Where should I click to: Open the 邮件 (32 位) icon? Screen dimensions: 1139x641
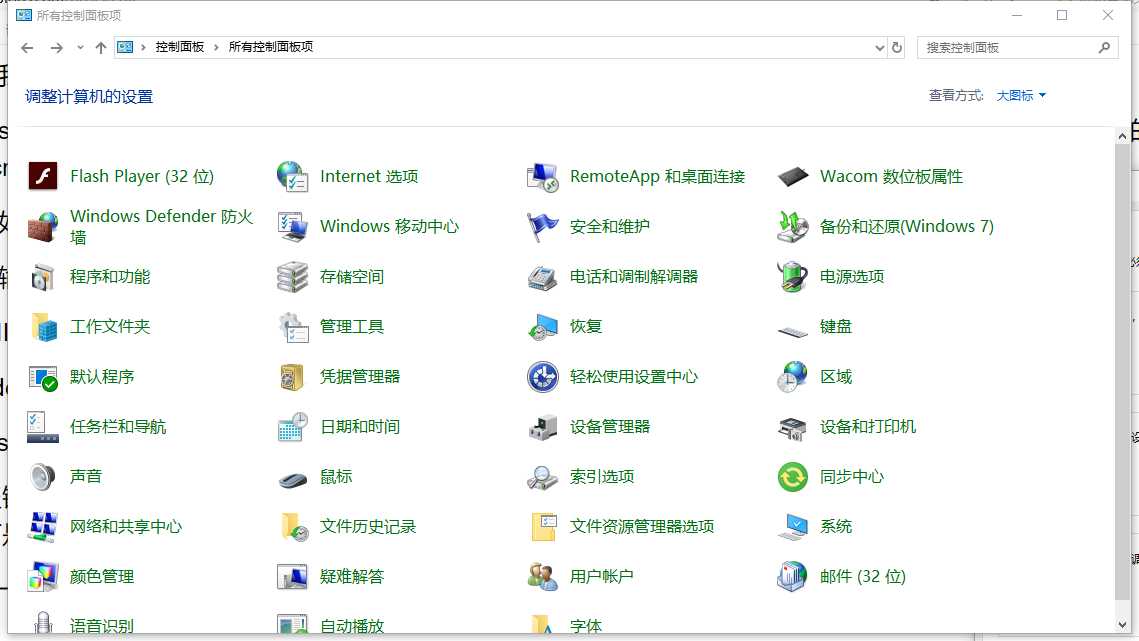coord(793,577)
